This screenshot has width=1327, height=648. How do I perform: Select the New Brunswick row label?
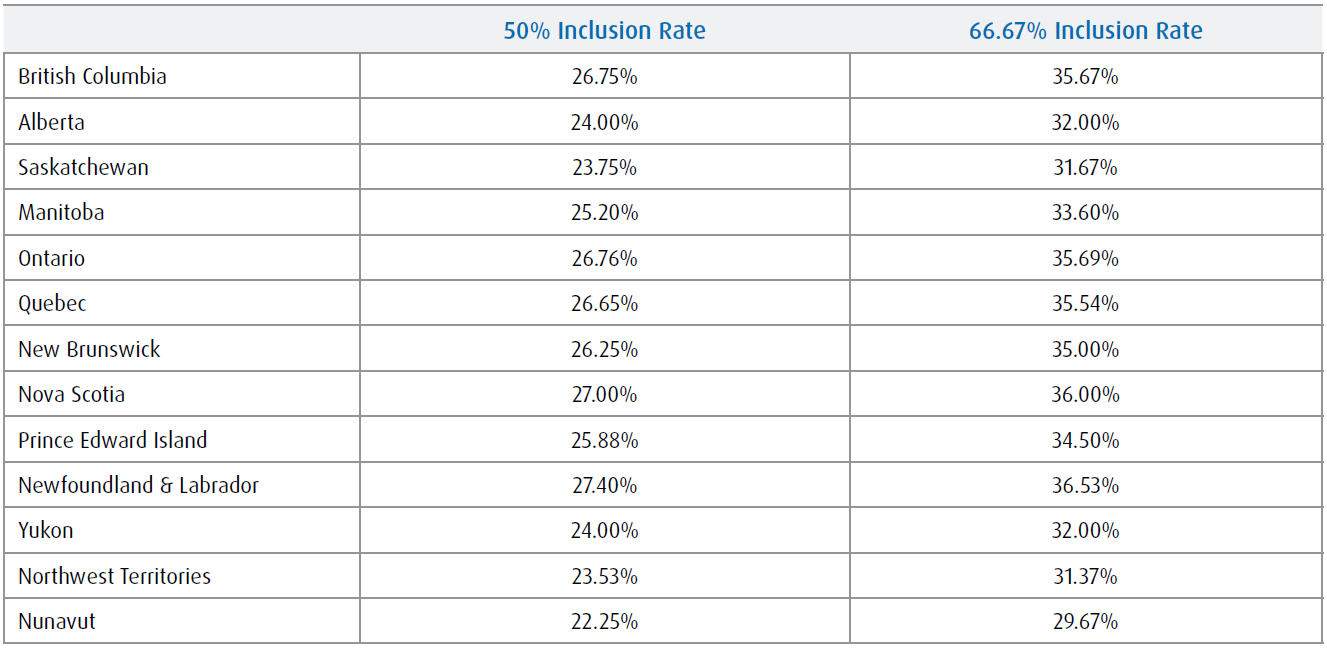tap(89, 350)
